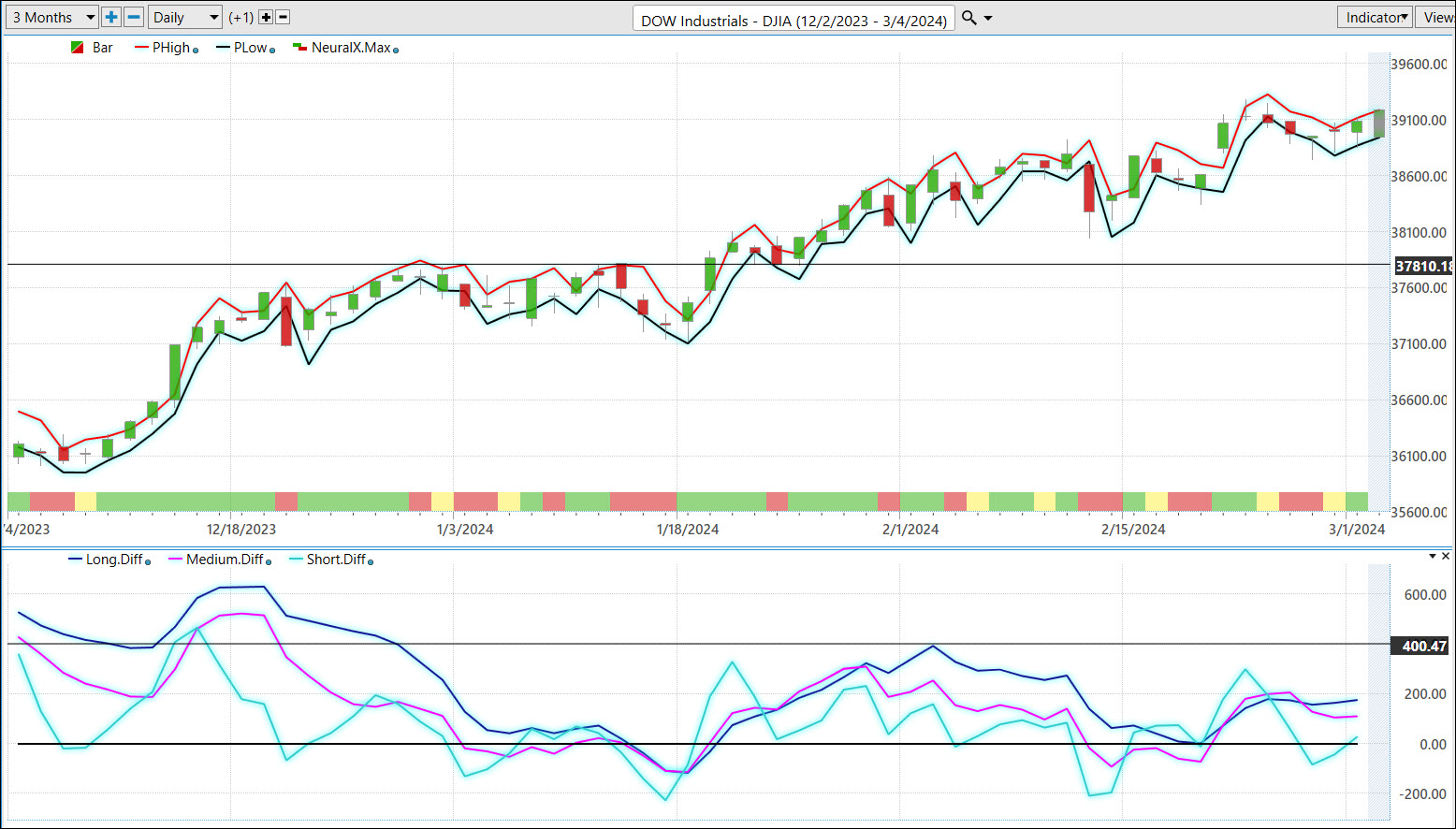Viewport: 1456px width, 829px height.
Task: Zoom out time range with blue minus
Action: (134, 17)
